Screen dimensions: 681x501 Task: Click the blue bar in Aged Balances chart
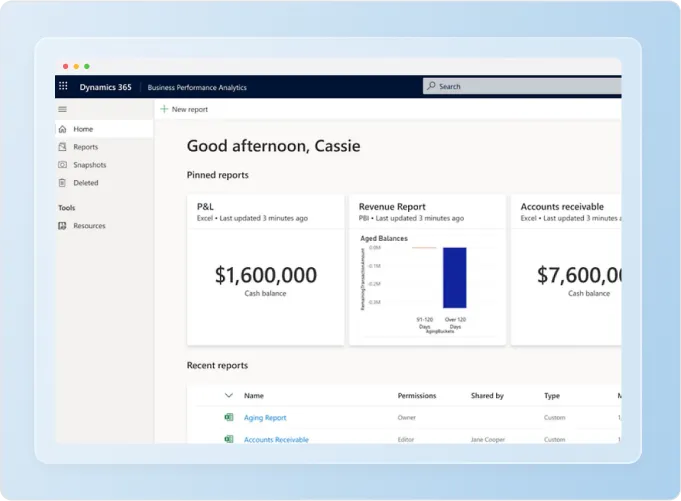455,277
